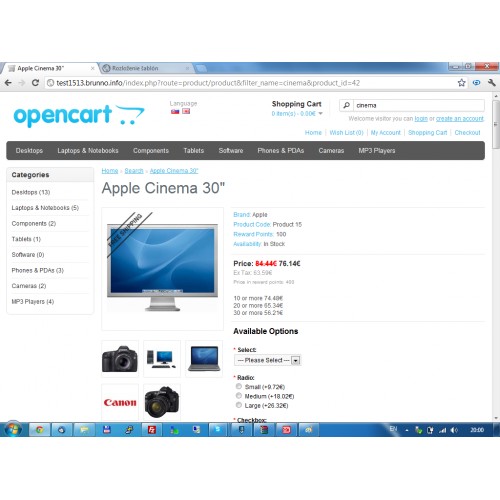Open the first camera thumbnail image
This screenshot has height=500, width=500.
tap(120, 359)
